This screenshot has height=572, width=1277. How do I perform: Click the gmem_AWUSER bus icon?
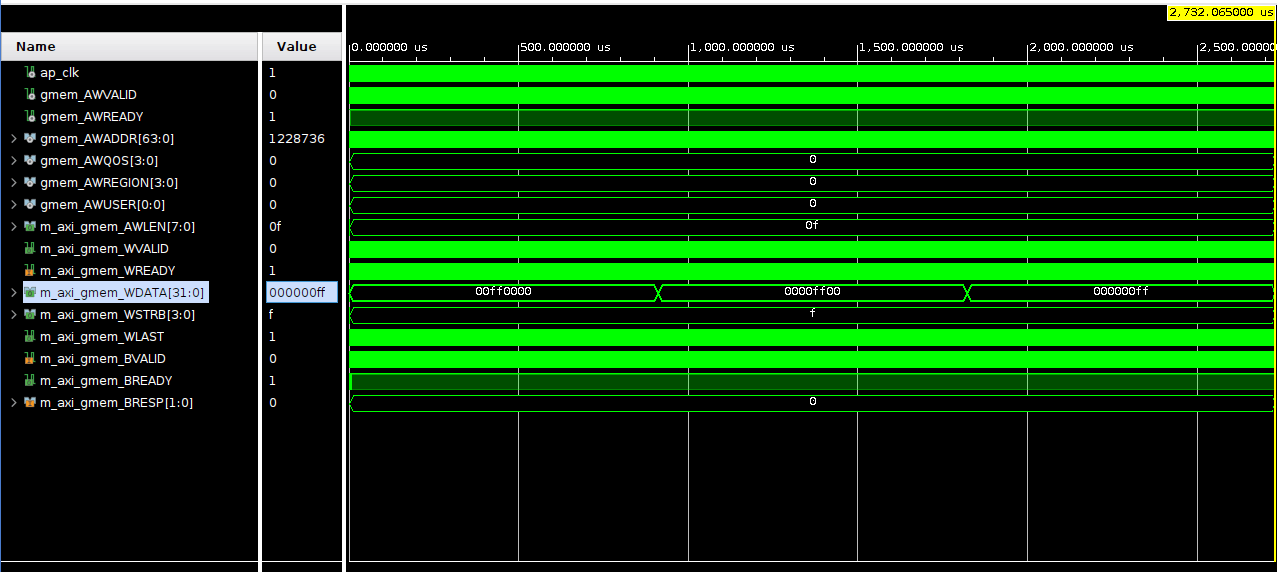point(30,205)
